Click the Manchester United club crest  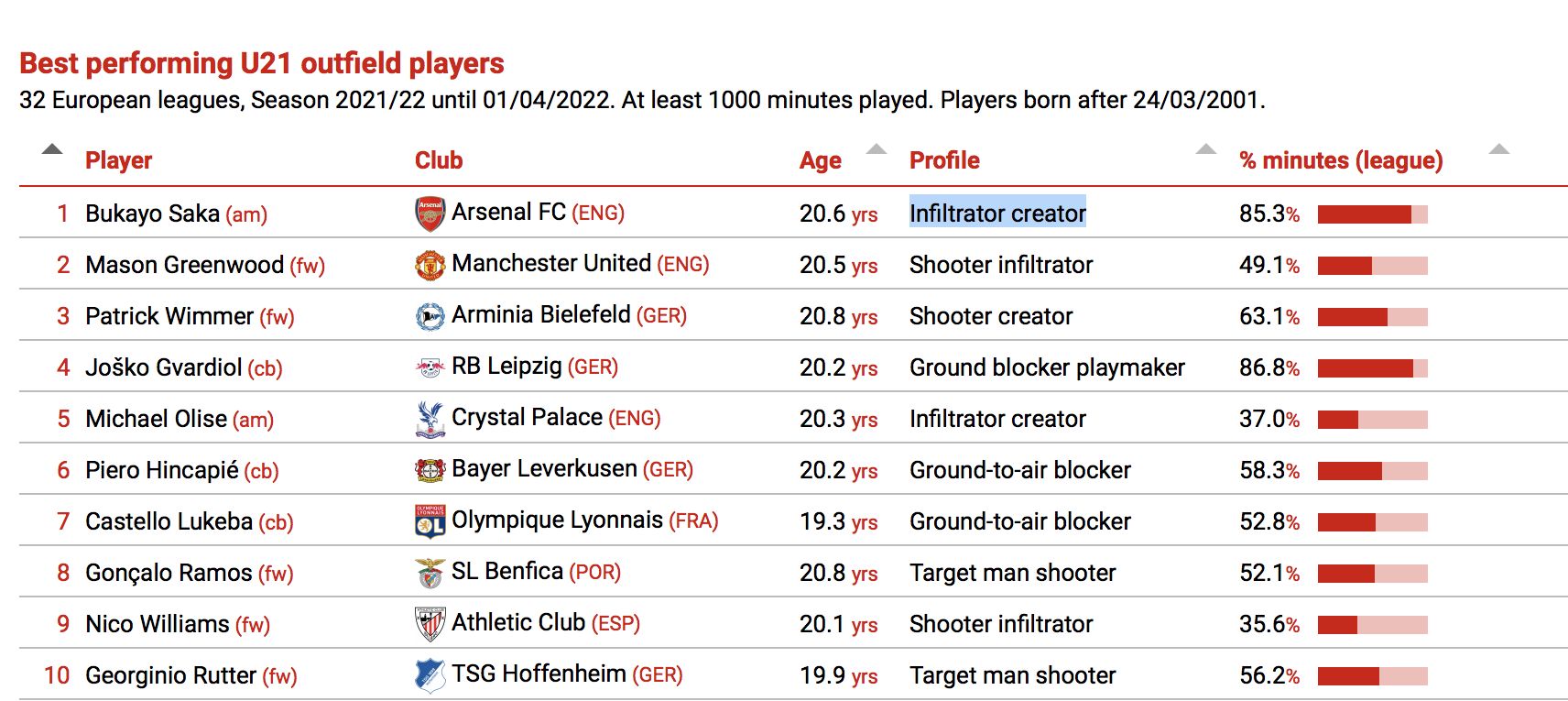(430, 265)
